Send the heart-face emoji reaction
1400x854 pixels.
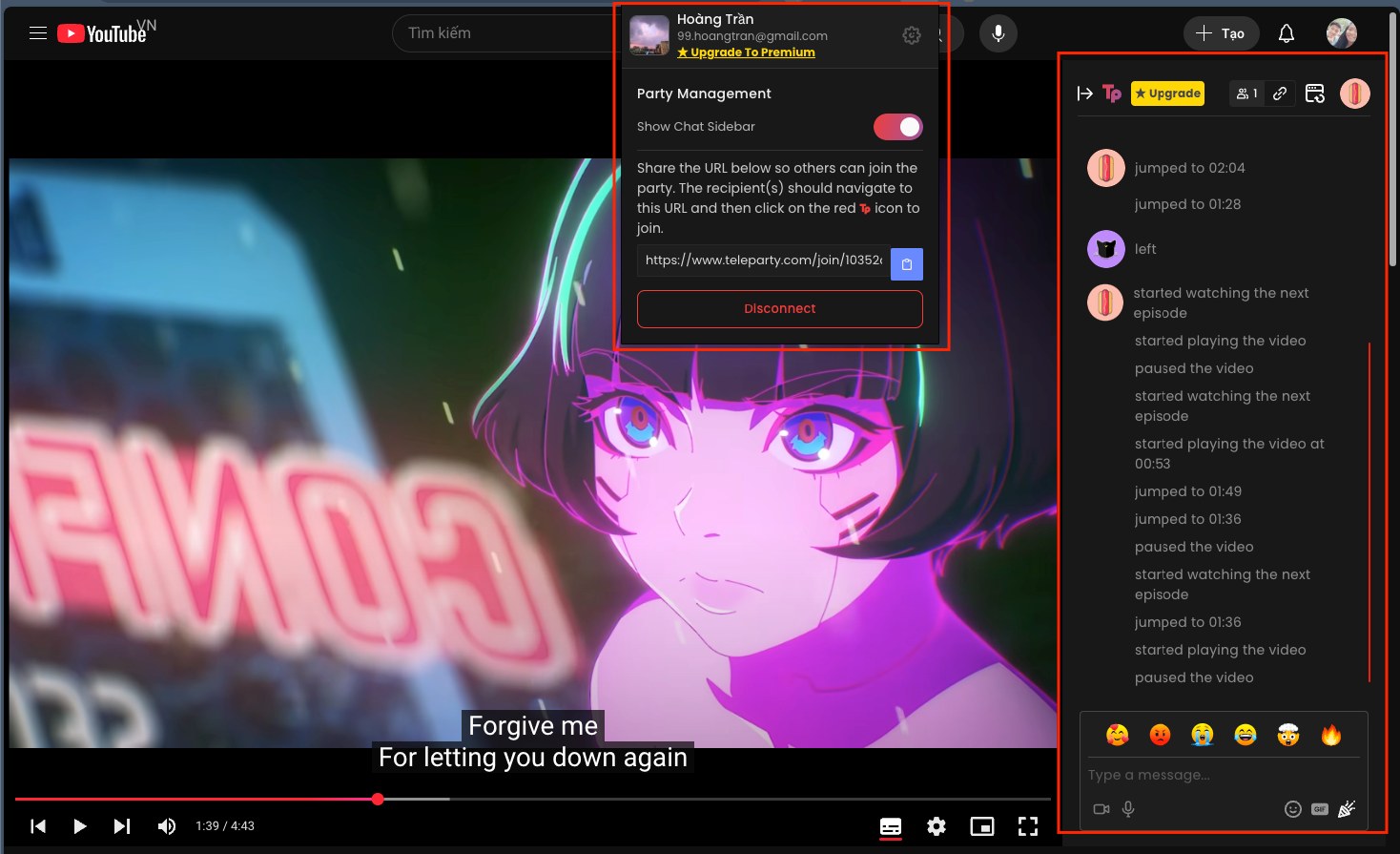coord(1118,735)
